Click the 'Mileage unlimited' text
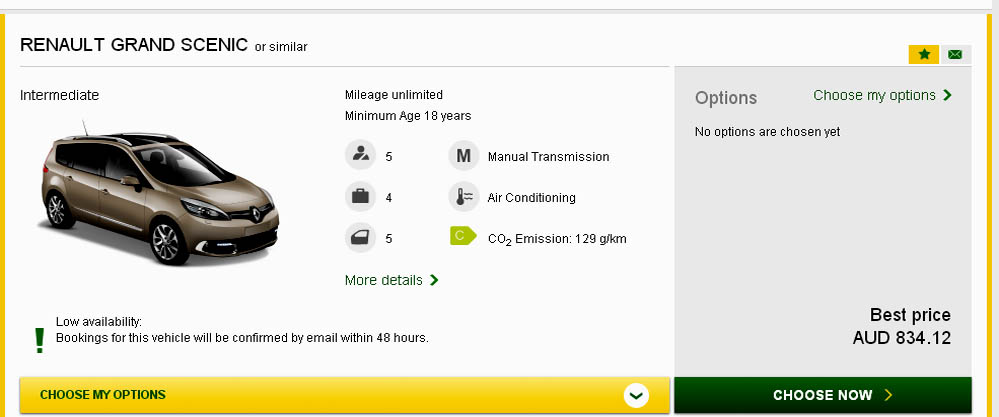Image resolution: width=999 pixels, height=417 pixels. click(394, 95)
